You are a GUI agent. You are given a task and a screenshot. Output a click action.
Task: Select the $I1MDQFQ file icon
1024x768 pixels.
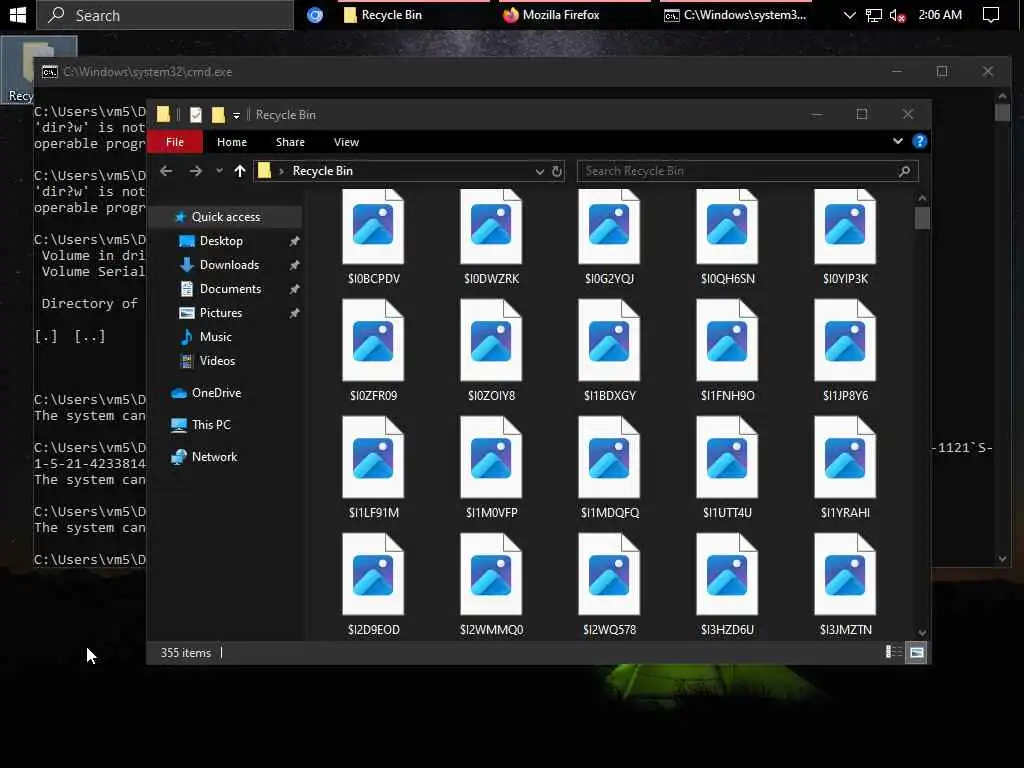click(x=609, y=457)
